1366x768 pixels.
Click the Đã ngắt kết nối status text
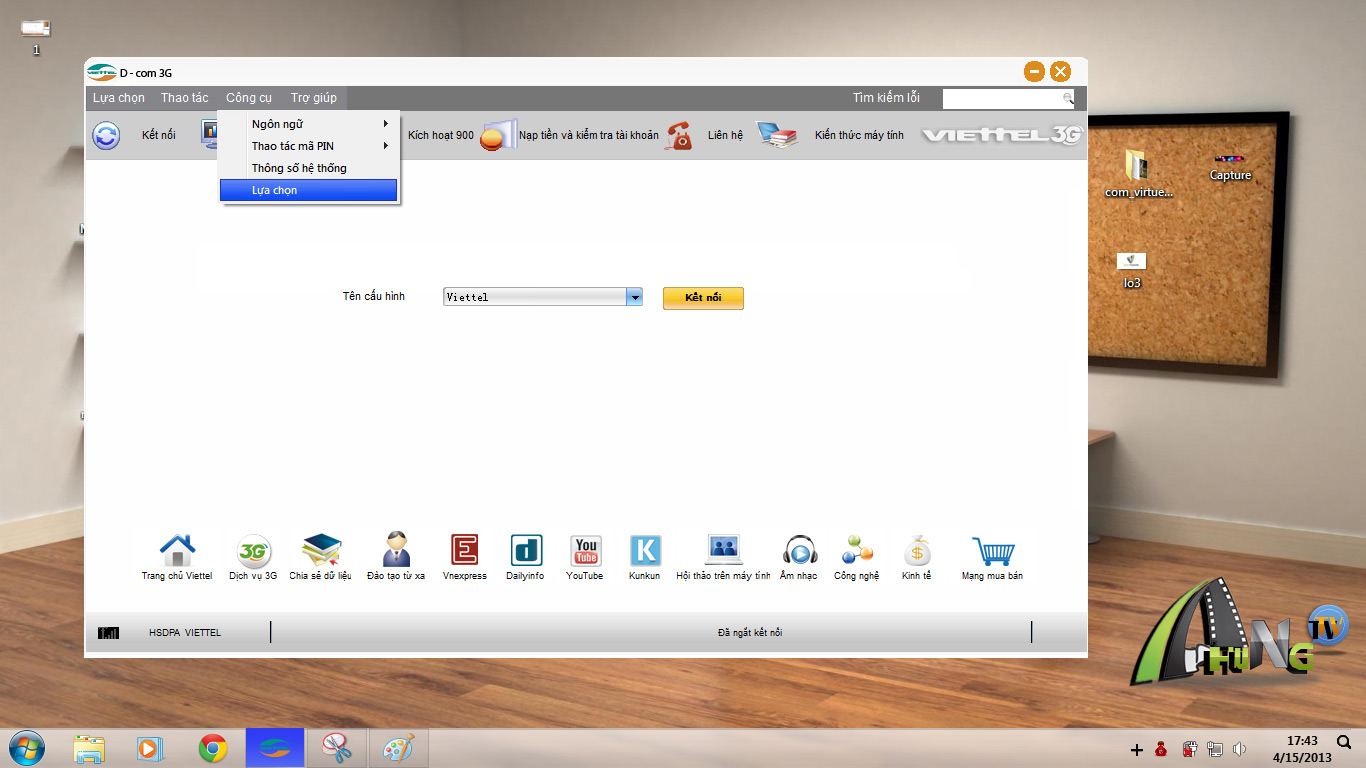(750, 633)
